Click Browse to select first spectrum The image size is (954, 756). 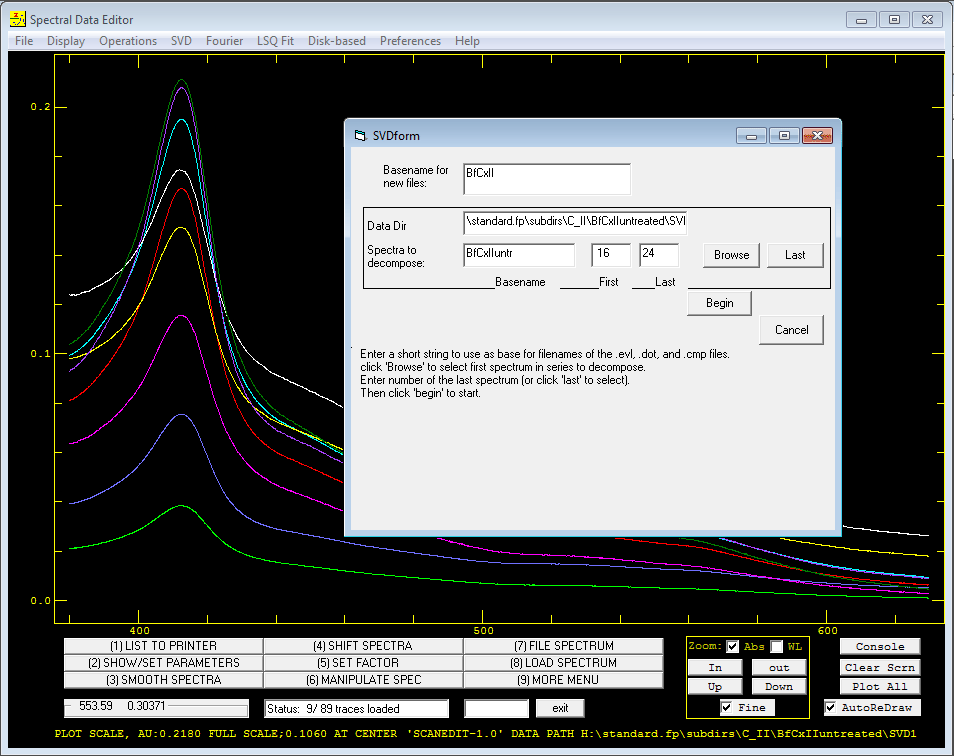pyautogui.click(x=731, y=255)
